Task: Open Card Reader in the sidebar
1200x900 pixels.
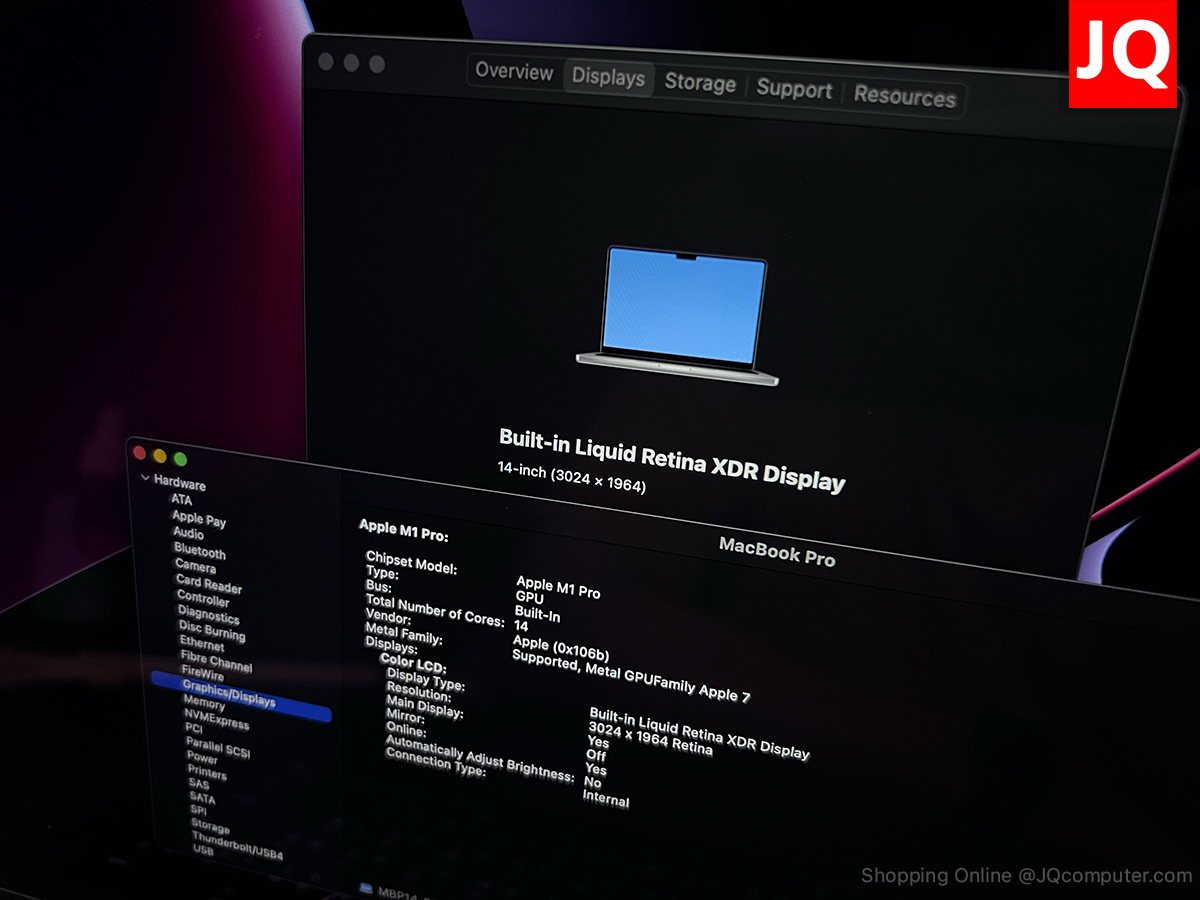Action: pyautogui.click(x=209, y=582)
